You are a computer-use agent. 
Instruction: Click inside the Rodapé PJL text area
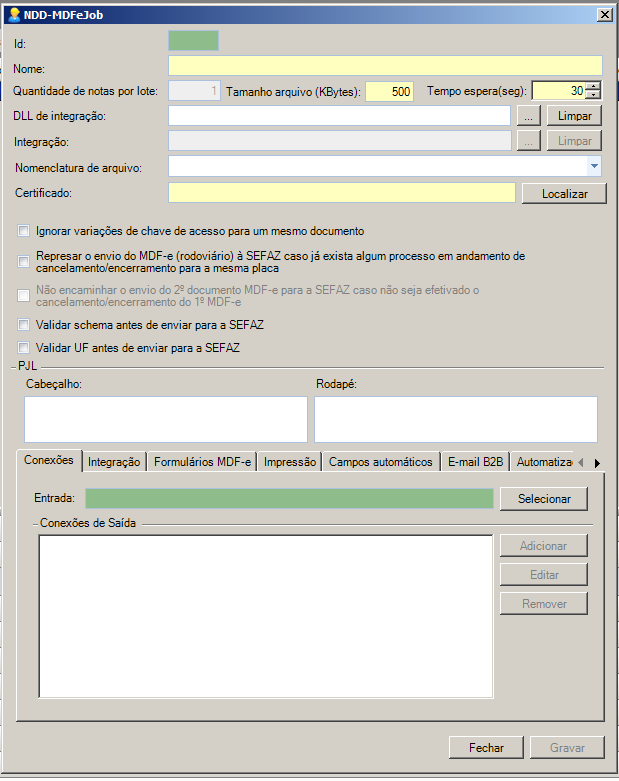click(x=456, y=419)
